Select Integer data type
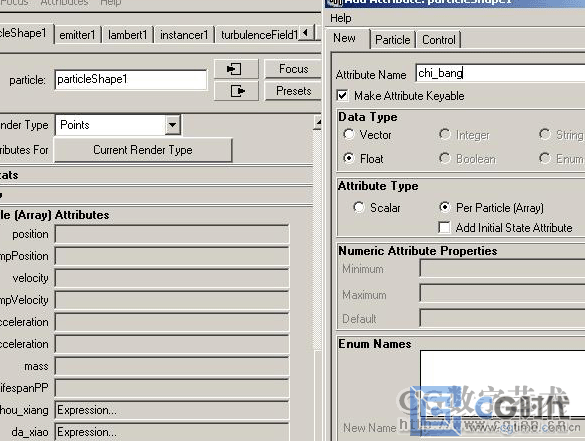Viewport: 585px width, 441px height. [444, 134]
